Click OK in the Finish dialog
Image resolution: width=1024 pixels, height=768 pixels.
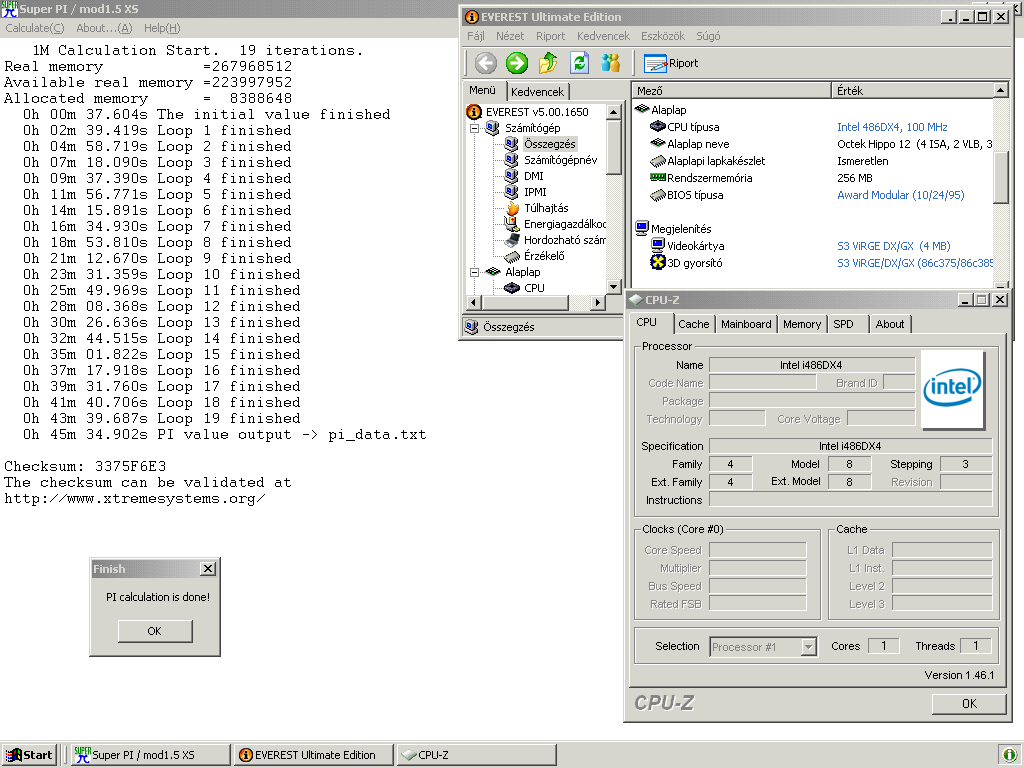click(x=155, y=631)
